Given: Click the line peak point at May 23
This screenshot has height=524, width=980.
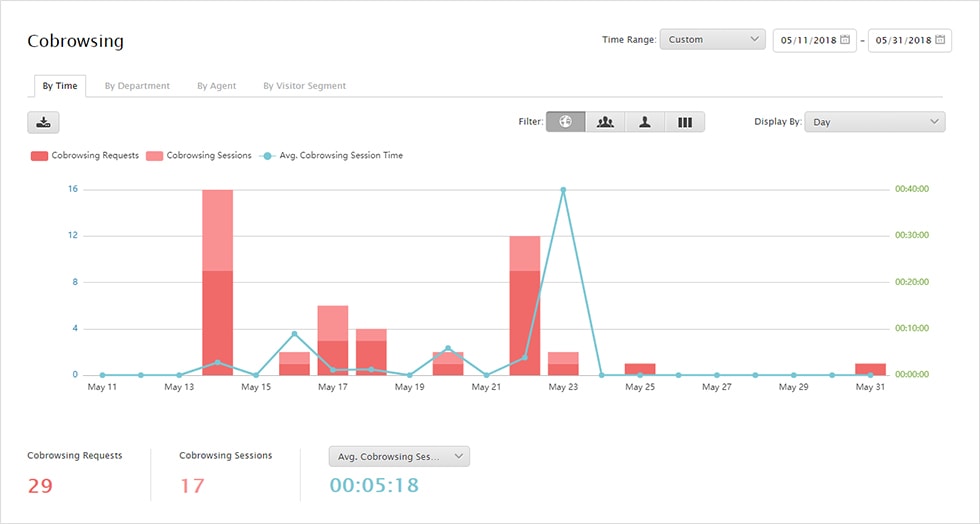Looking at the screenshot, I should click(x=563, y=189).
